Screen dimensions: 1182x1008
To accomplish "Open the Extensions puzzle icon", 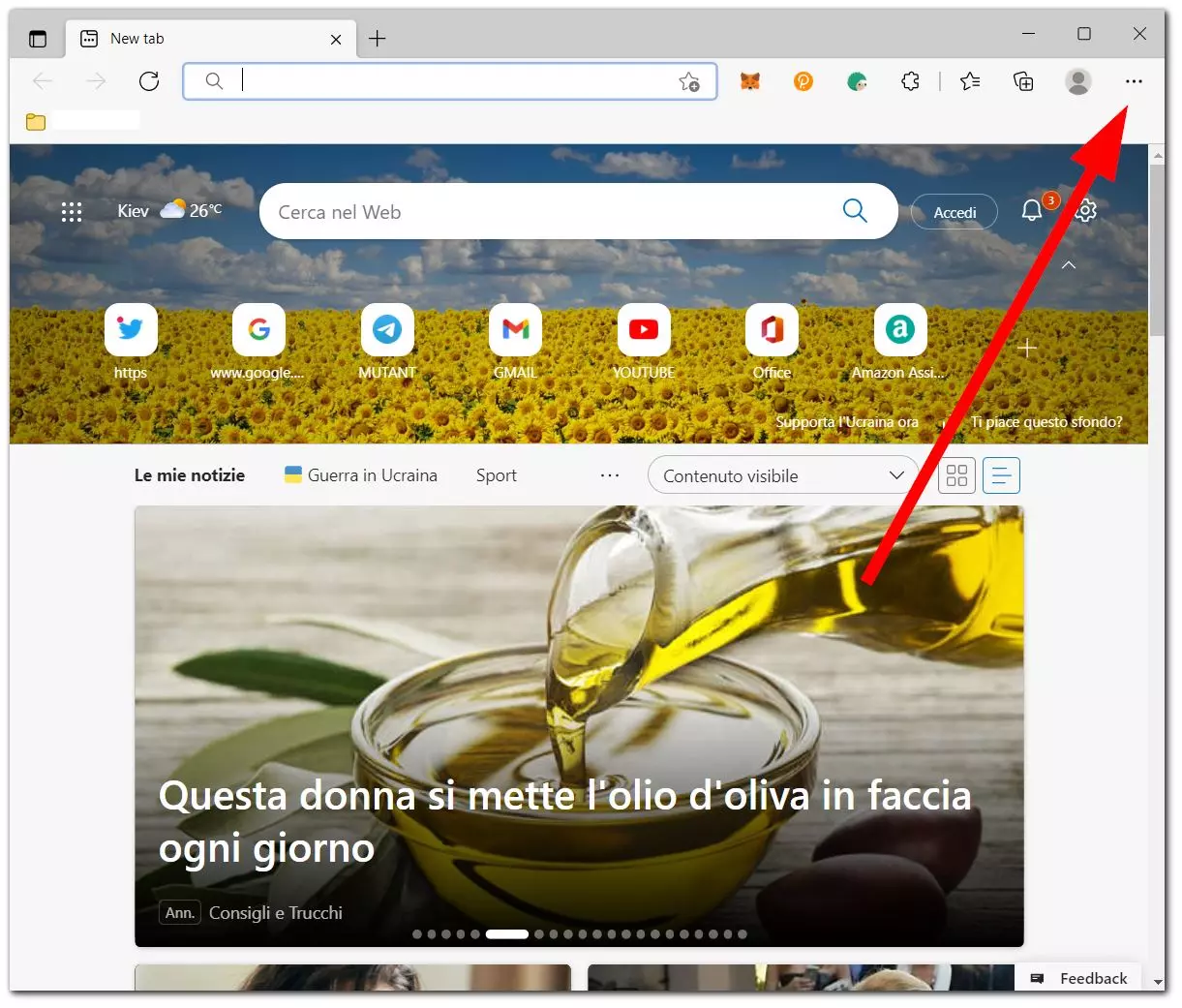I will (910, 81).
